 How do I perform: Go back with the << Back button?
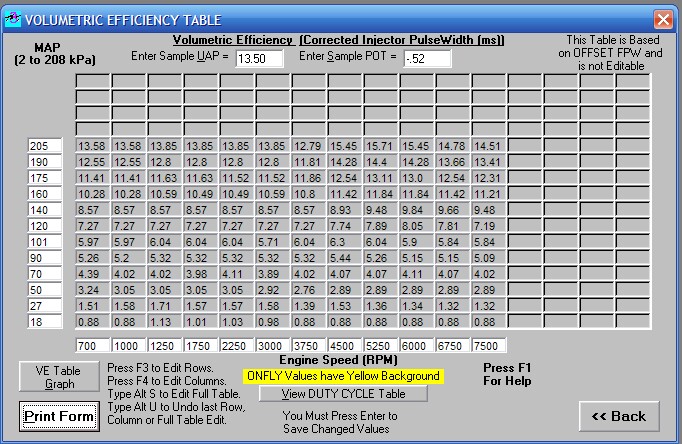tap(619, 417)
